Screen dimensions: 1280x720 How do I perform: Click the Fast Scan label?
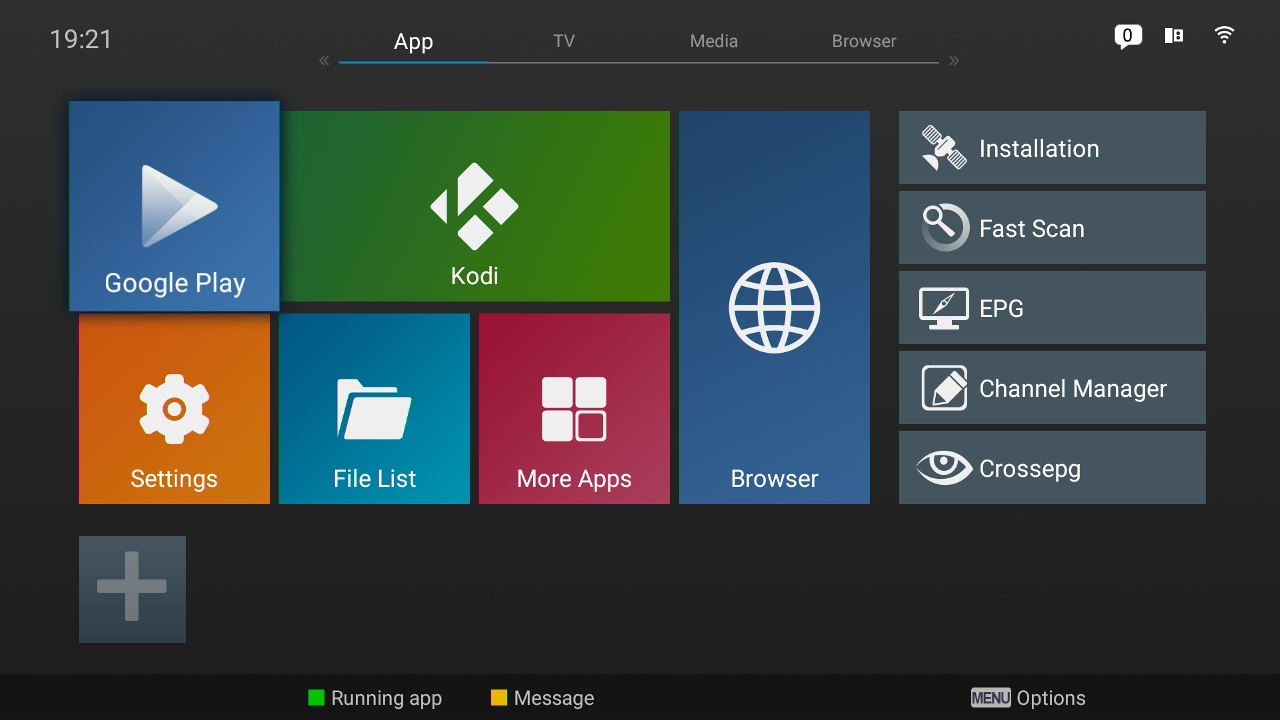[1032, 229]
